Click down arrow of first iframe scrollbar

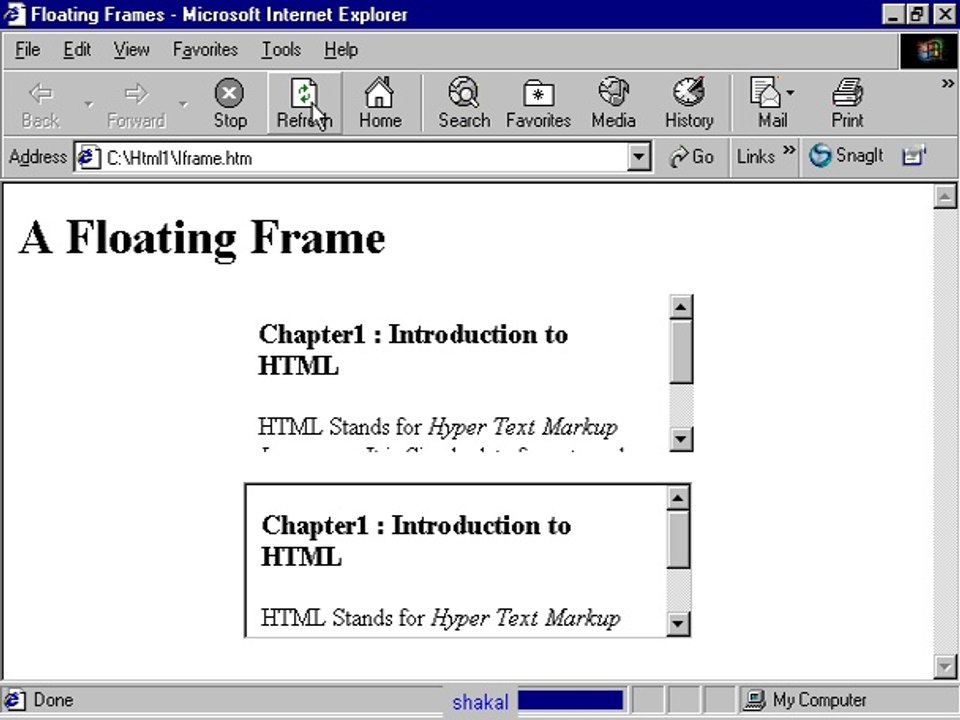pyautogui.click(x=681, y=439)
